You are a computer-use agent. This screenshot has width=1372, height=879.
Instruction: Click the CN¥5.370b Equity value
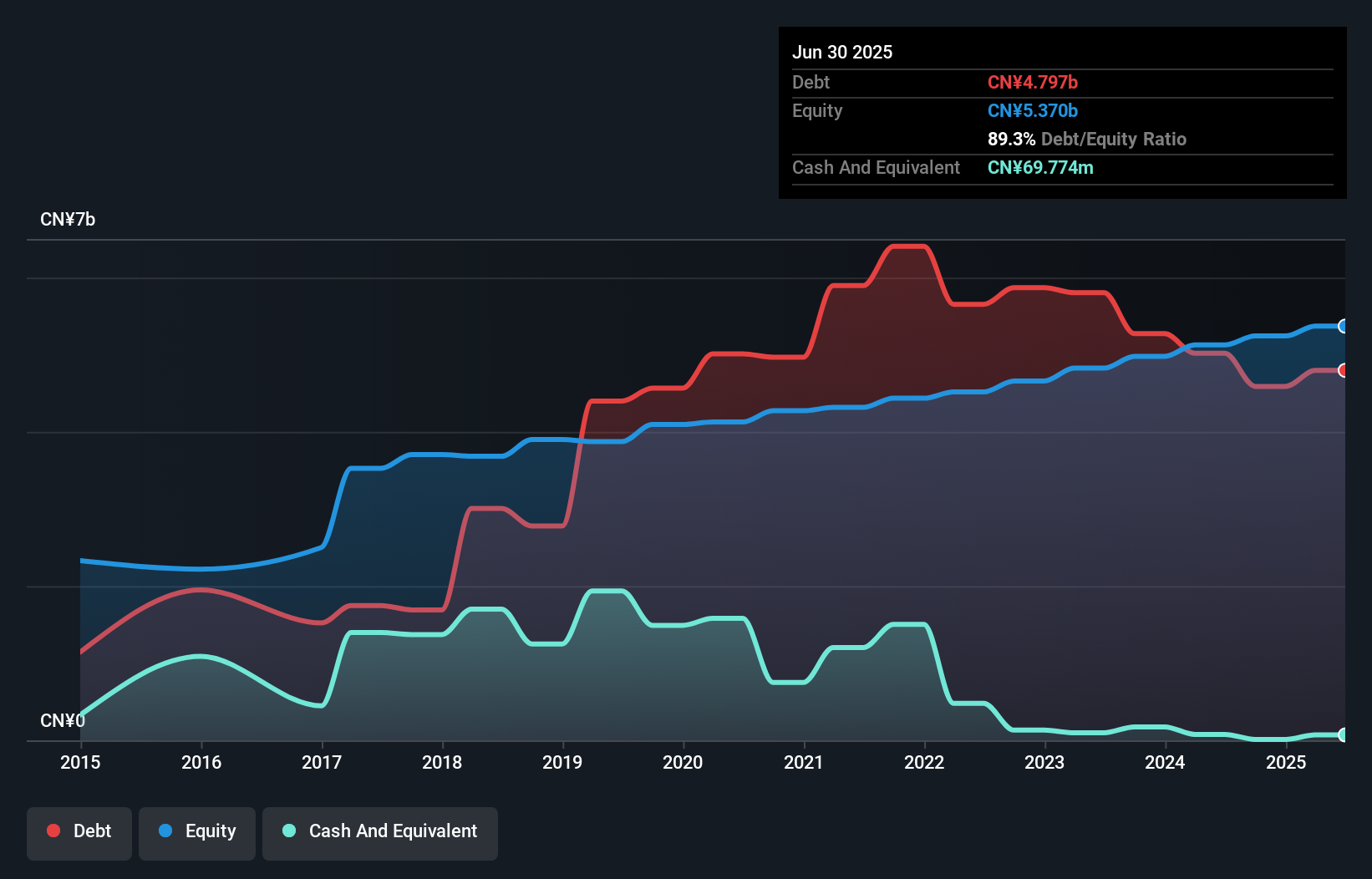pyautogui.click(x=1033, y=110)
